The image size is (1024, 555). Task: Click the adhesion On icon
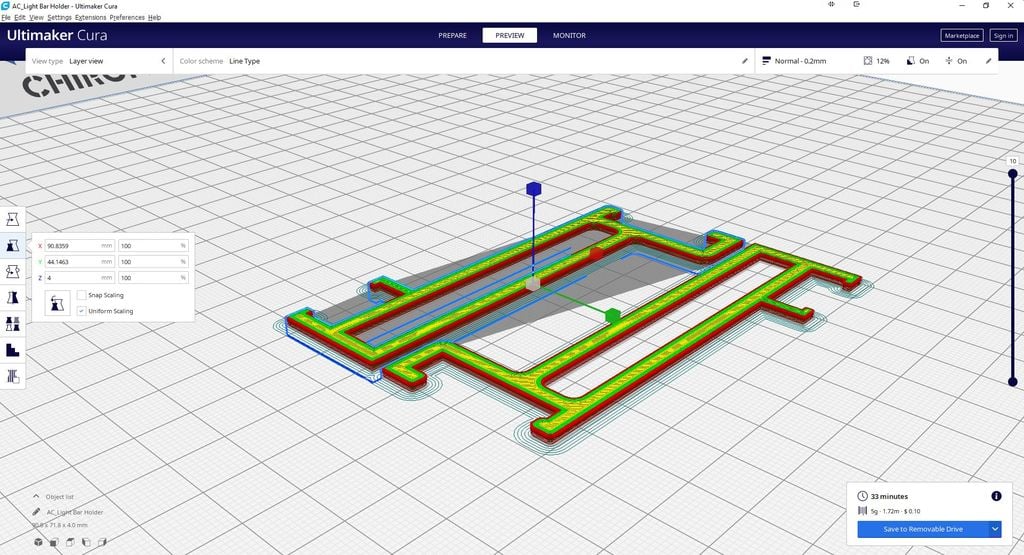(x=948, y=61)
